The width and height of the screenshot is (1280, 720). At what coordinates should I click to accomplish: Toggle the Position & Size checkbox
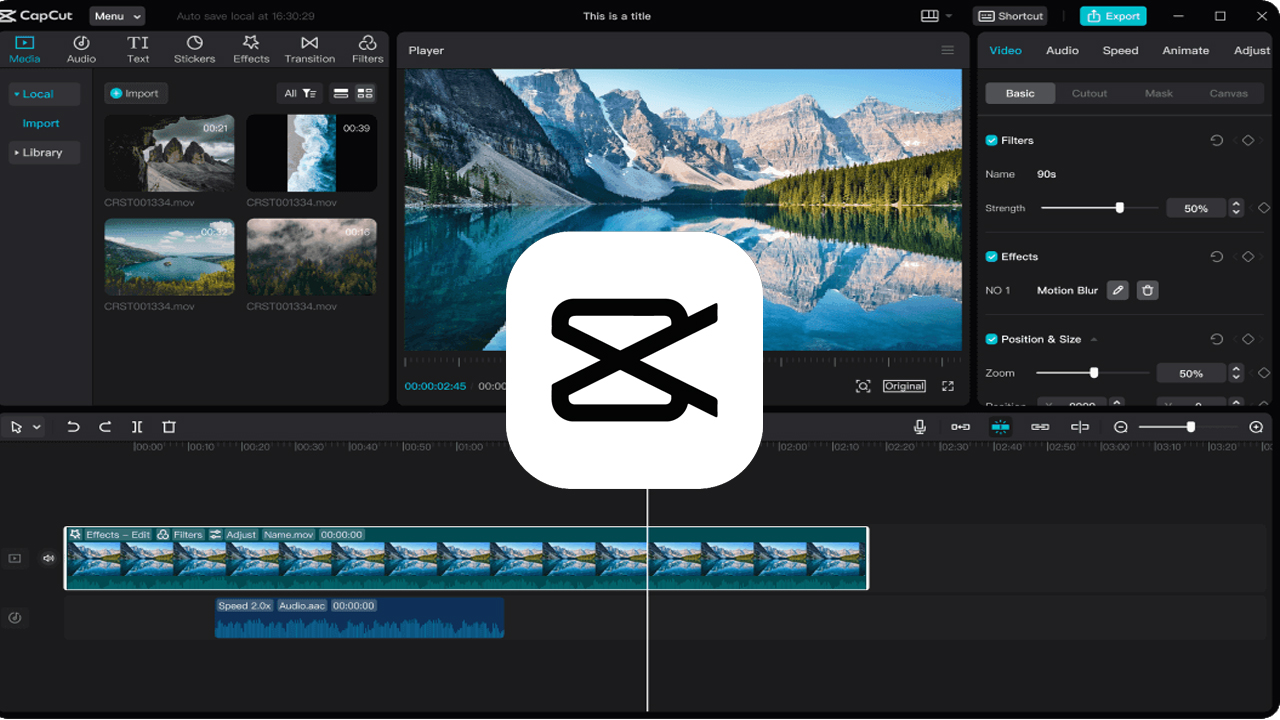[x=992, y=339]
